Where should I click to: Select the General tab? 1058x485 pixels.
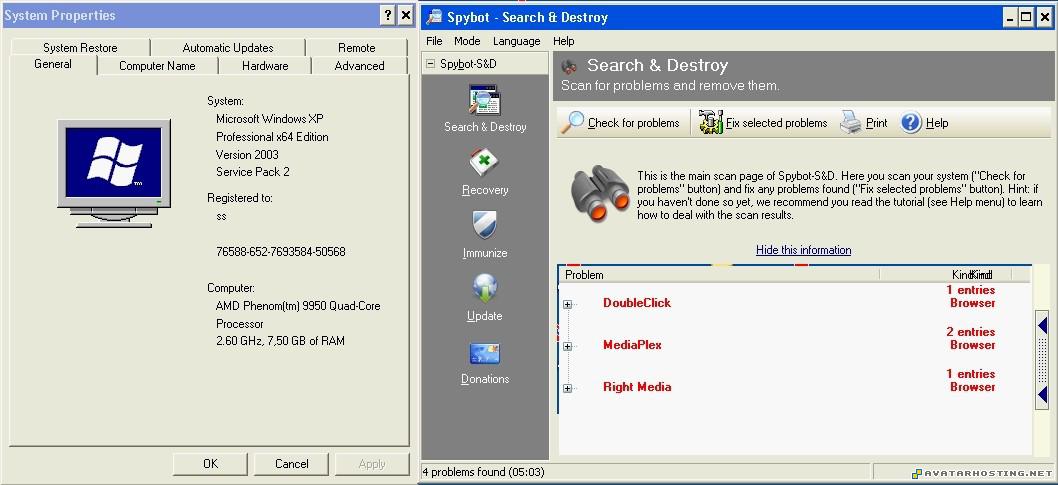coord(53,64)
